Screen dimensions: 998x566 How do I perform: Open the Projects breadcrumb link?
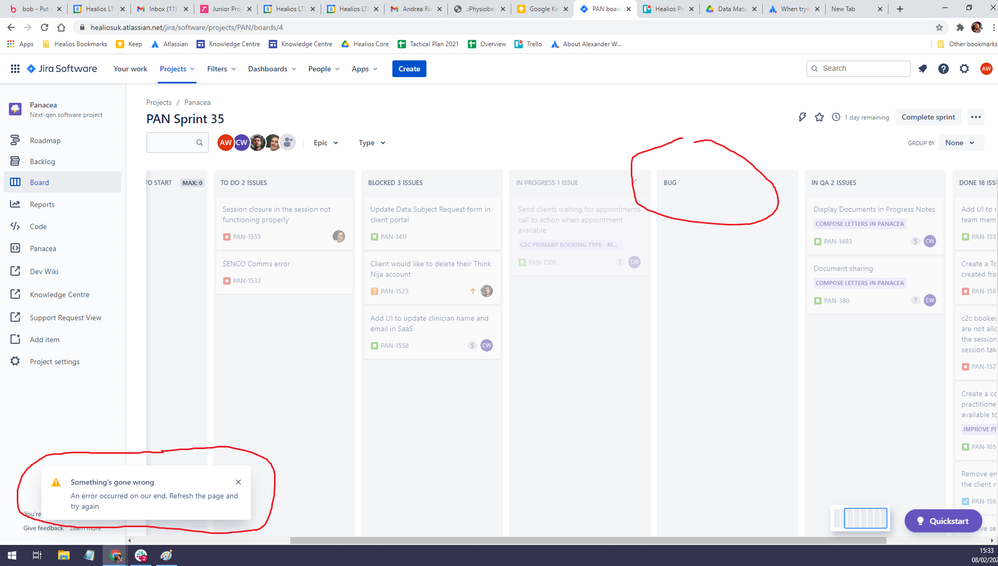pos(158,102)
